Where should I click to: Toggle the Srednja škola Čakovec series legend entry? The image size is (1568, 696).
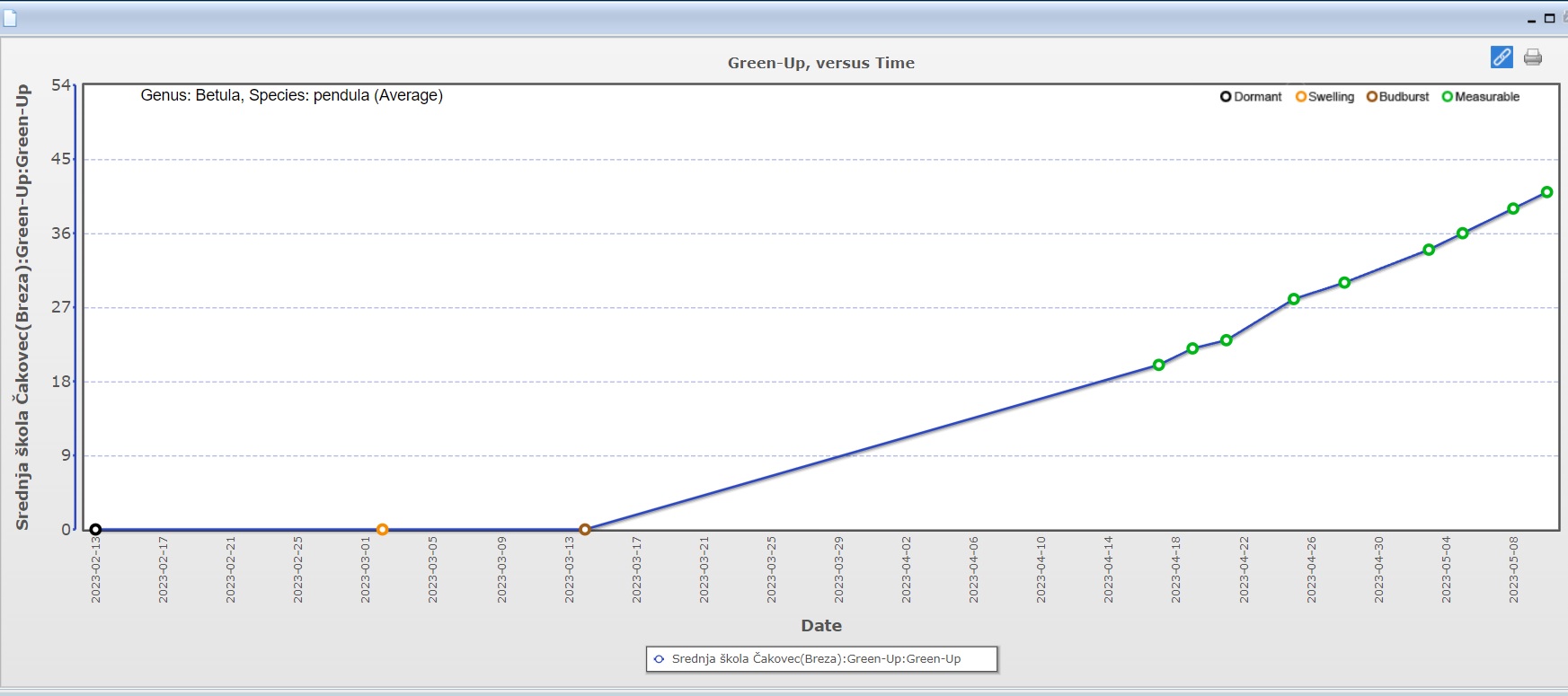pyautogui.click(x=816, y=659)
